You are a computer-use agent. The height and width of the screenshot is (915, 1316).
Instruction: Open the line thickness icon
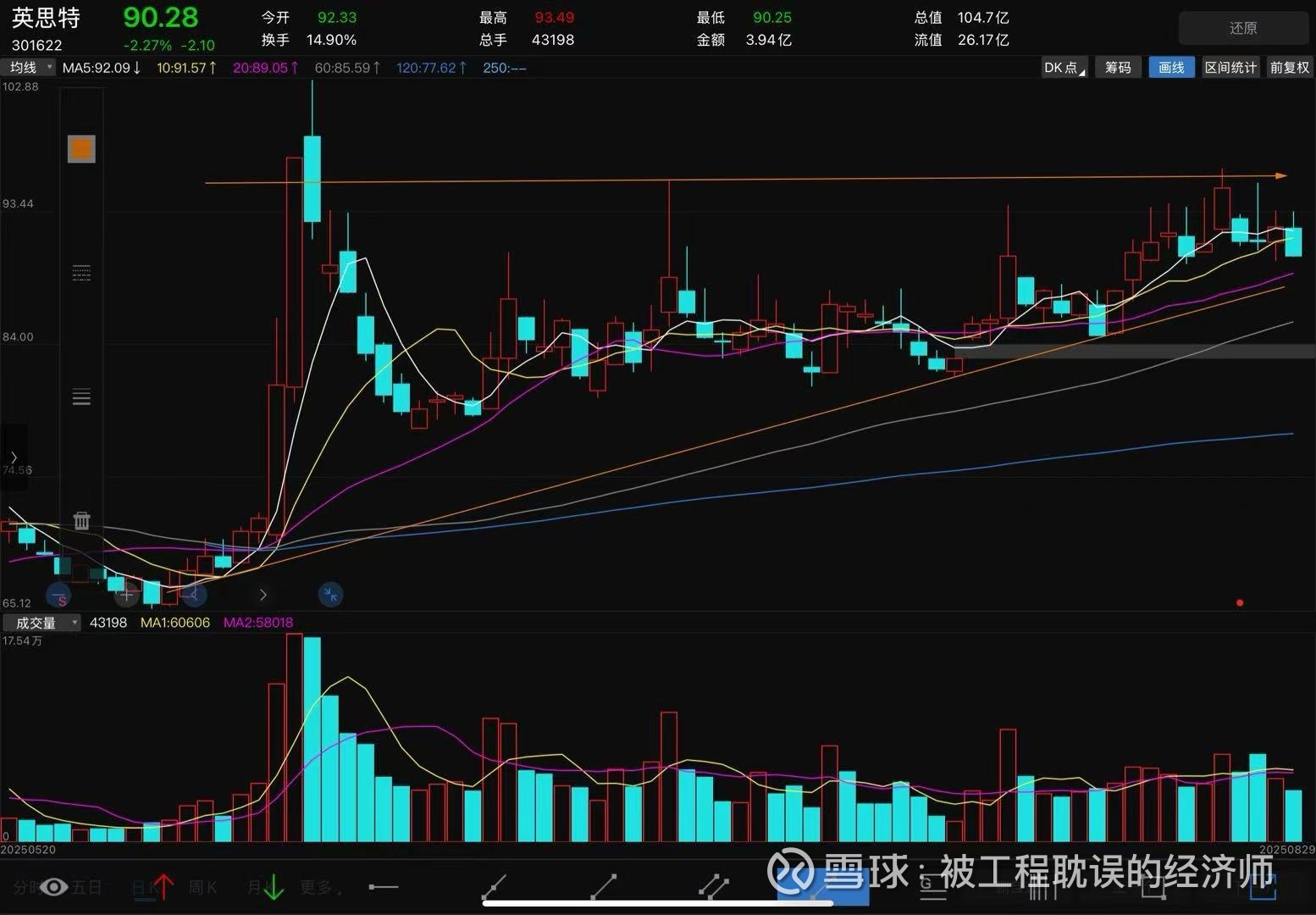[81, 396]
